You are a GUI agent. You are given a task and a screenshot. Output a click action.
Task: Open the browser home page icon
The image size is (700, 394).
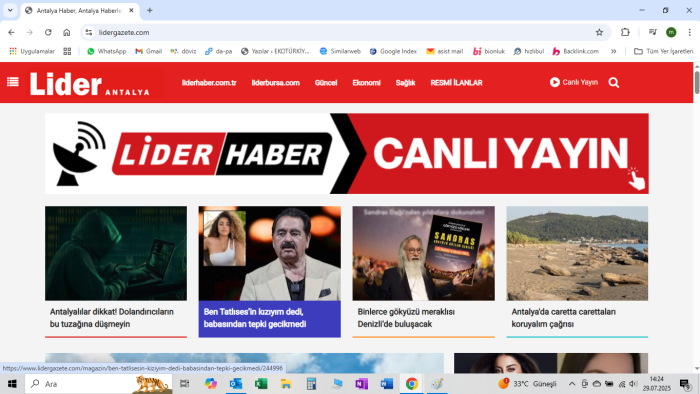click(x=67, y=32)
